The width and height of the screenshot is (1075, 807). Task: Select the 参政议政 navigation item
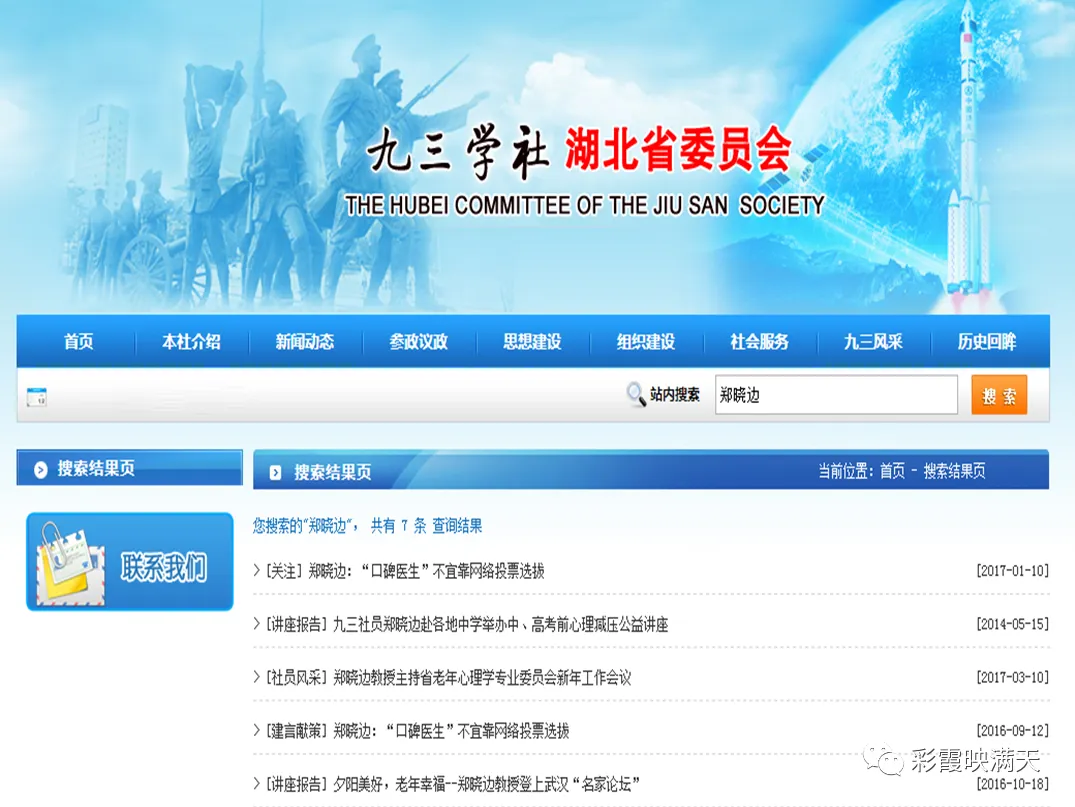(419, 342)
